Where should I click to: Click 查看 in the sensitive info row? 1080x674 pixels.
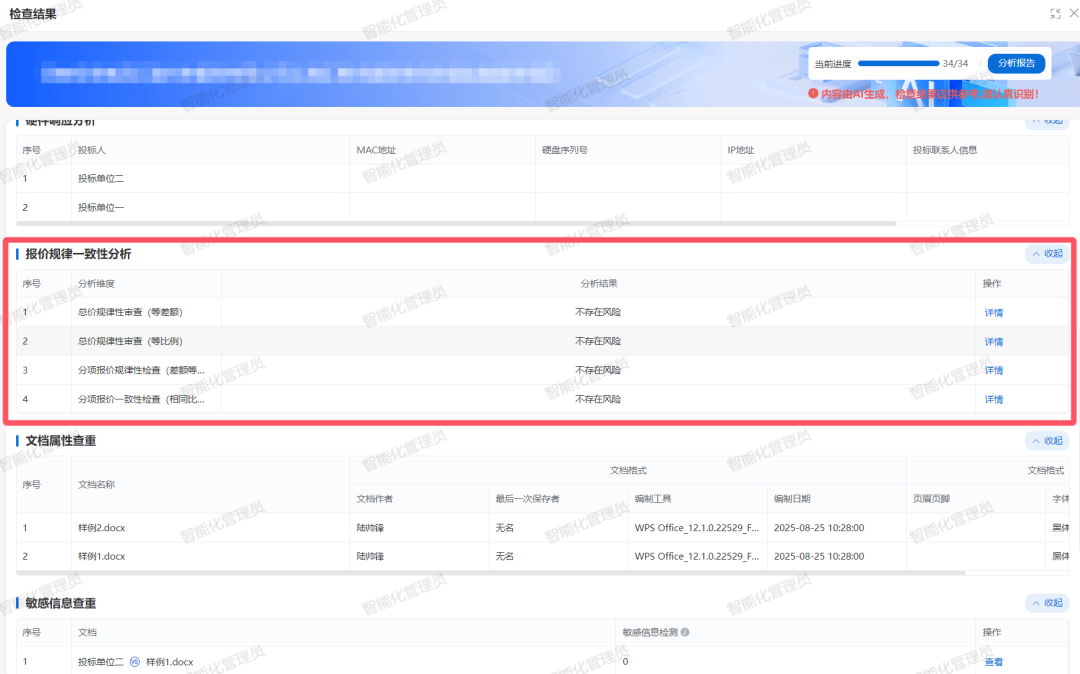click(993, 662)
